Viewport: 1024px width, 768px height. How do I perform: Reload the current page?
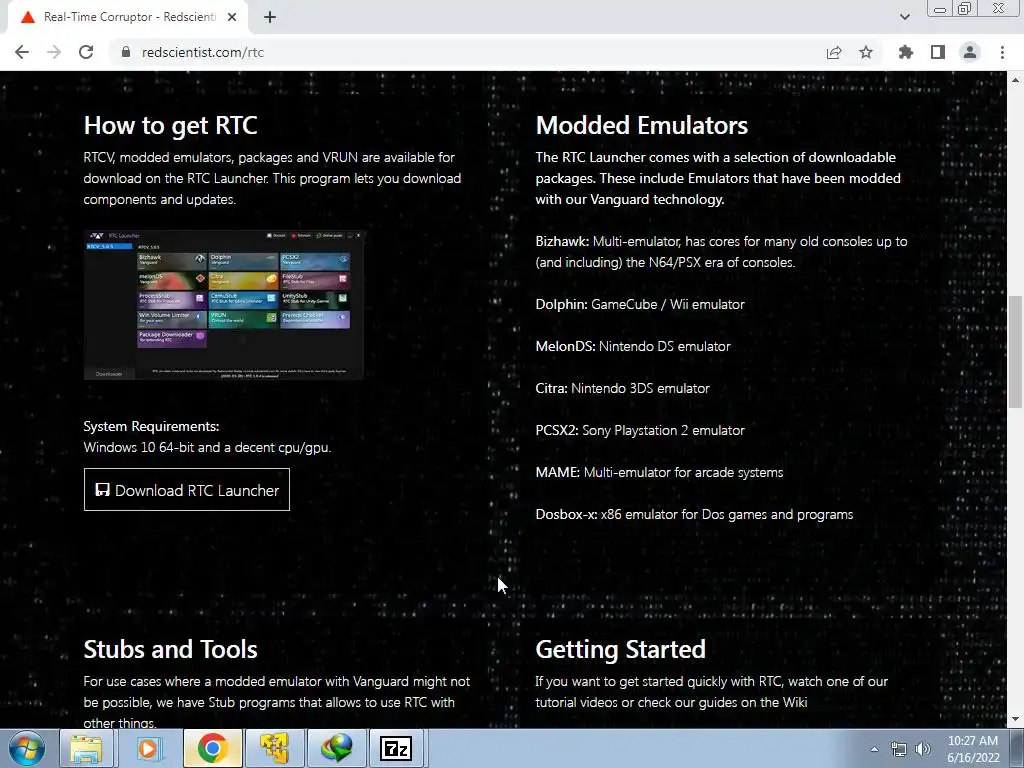(86, 52)
